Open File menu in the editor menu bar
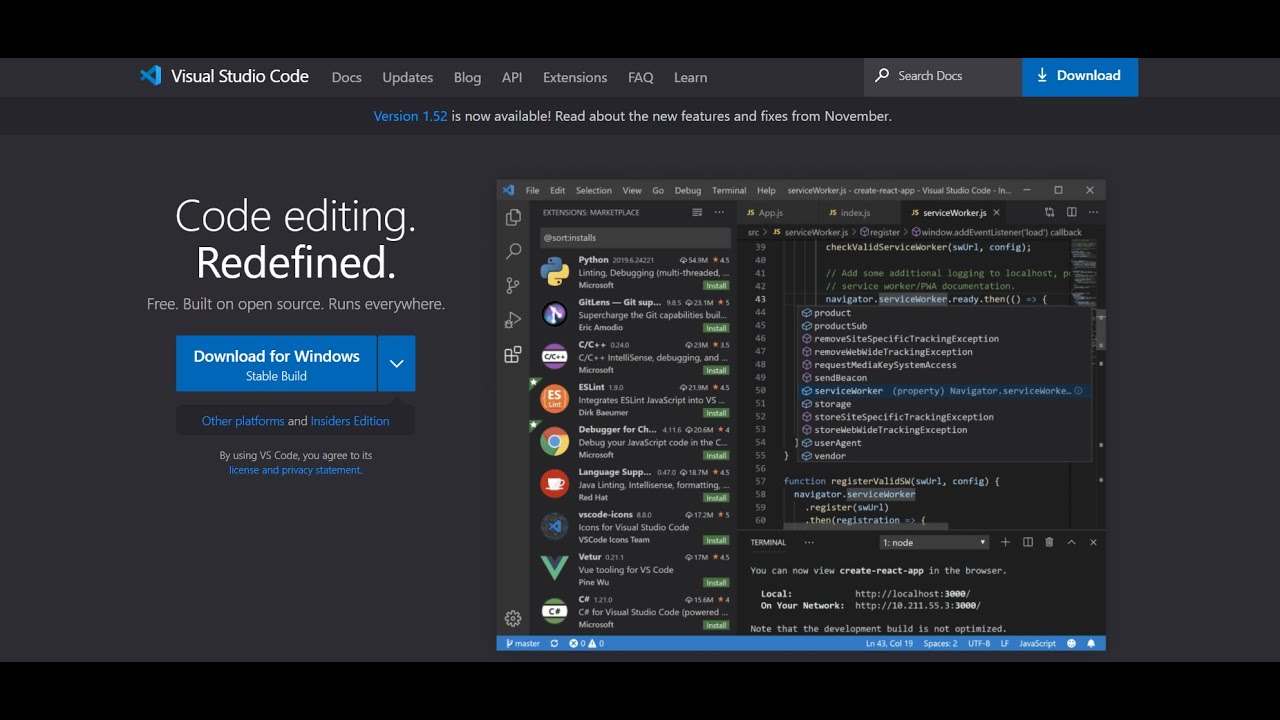Viewport: 1280px width, 720px height. click(x=532, y=190)
